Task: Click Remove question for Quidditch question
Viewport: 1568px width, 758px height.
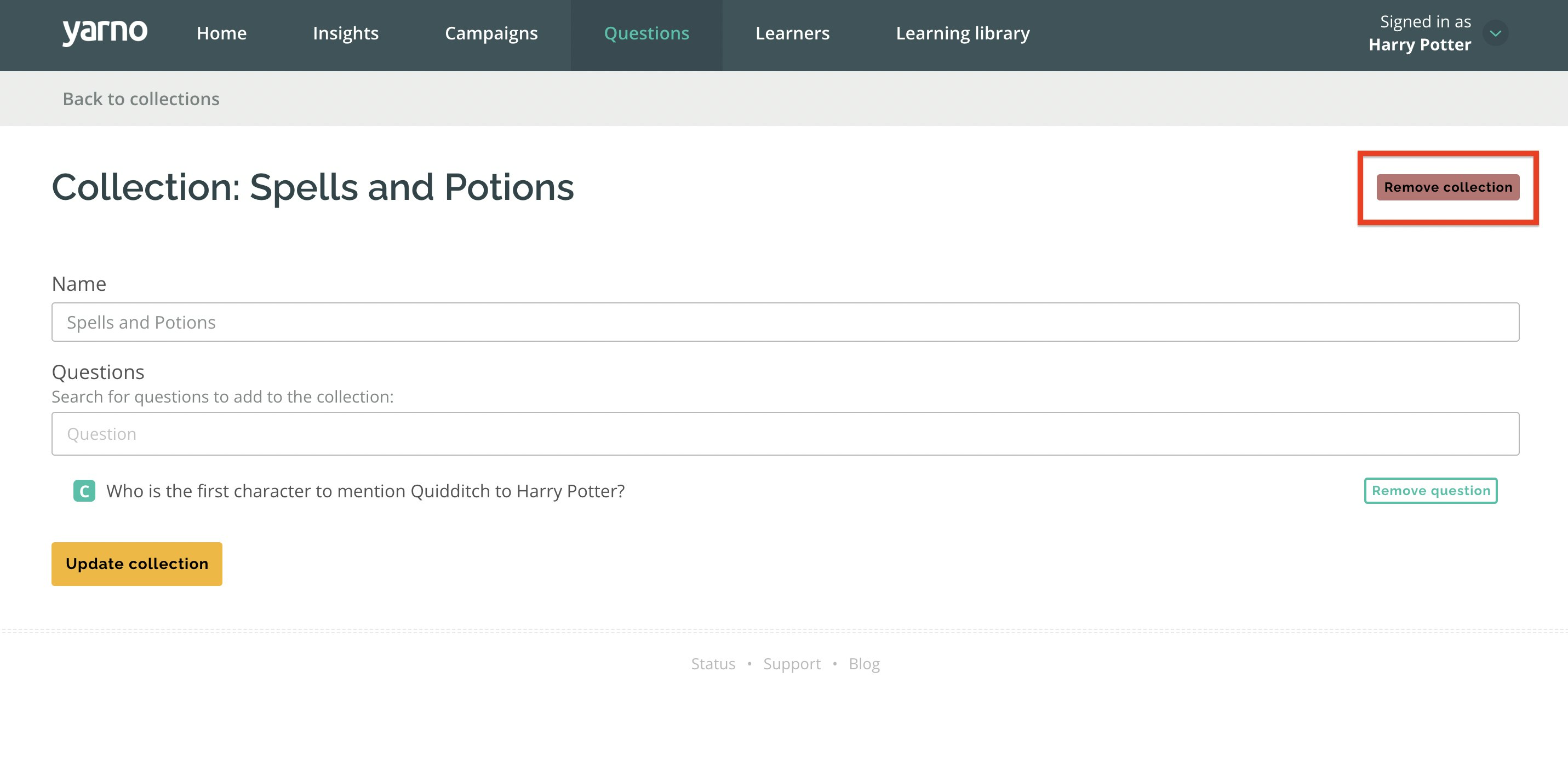Action: (x=1431, y=490)
